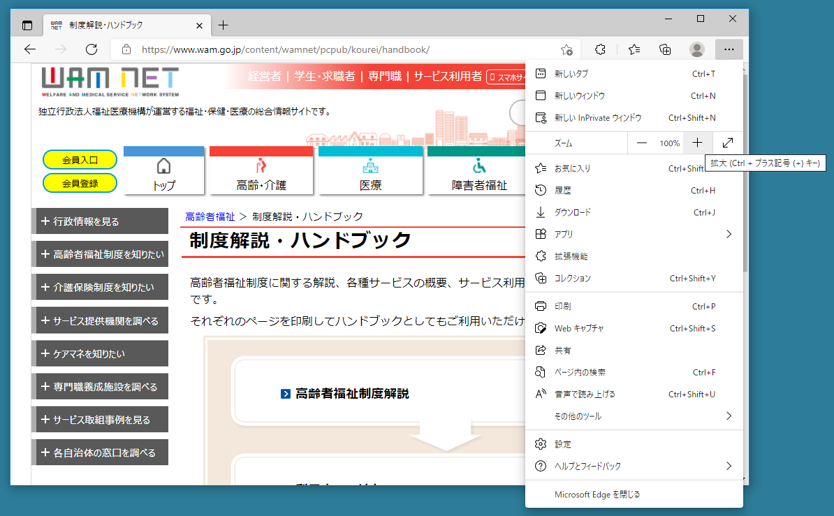Open お気に入り from the menu

633,168
